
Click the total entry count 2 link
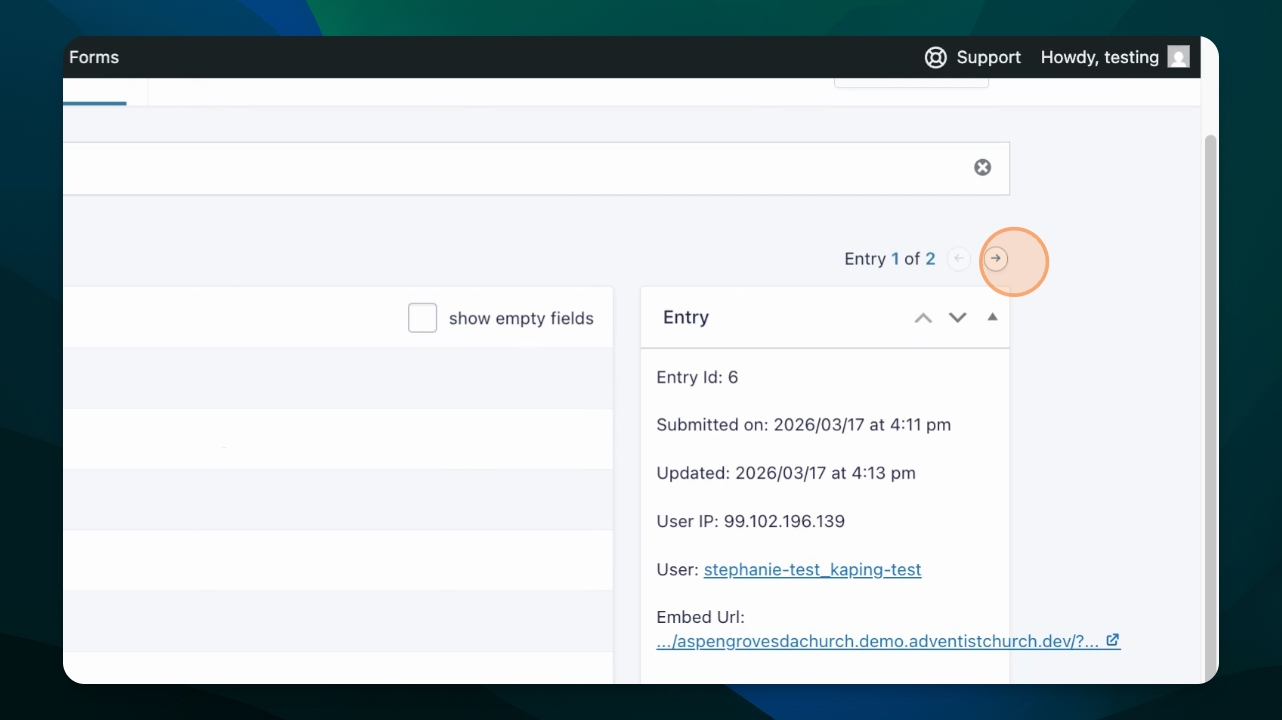(x=930, y=259)
